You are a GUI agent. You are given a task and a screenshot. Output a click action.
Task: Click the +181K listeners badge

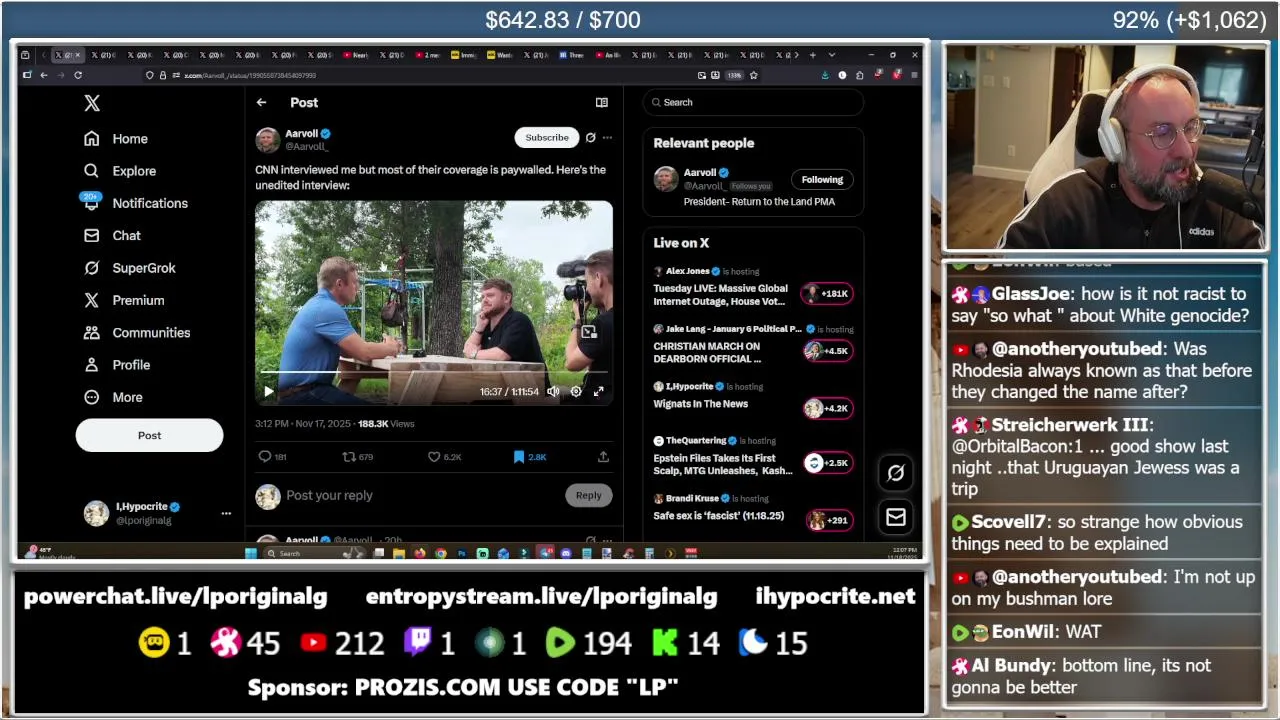(827, 293)
